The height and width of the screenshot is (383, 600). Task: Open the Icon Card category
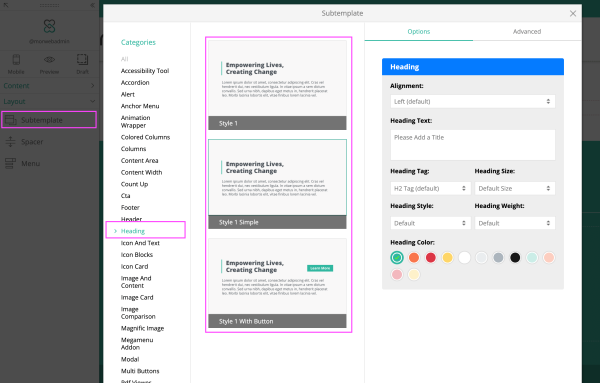pyautogui.click(x=134, y=267)
